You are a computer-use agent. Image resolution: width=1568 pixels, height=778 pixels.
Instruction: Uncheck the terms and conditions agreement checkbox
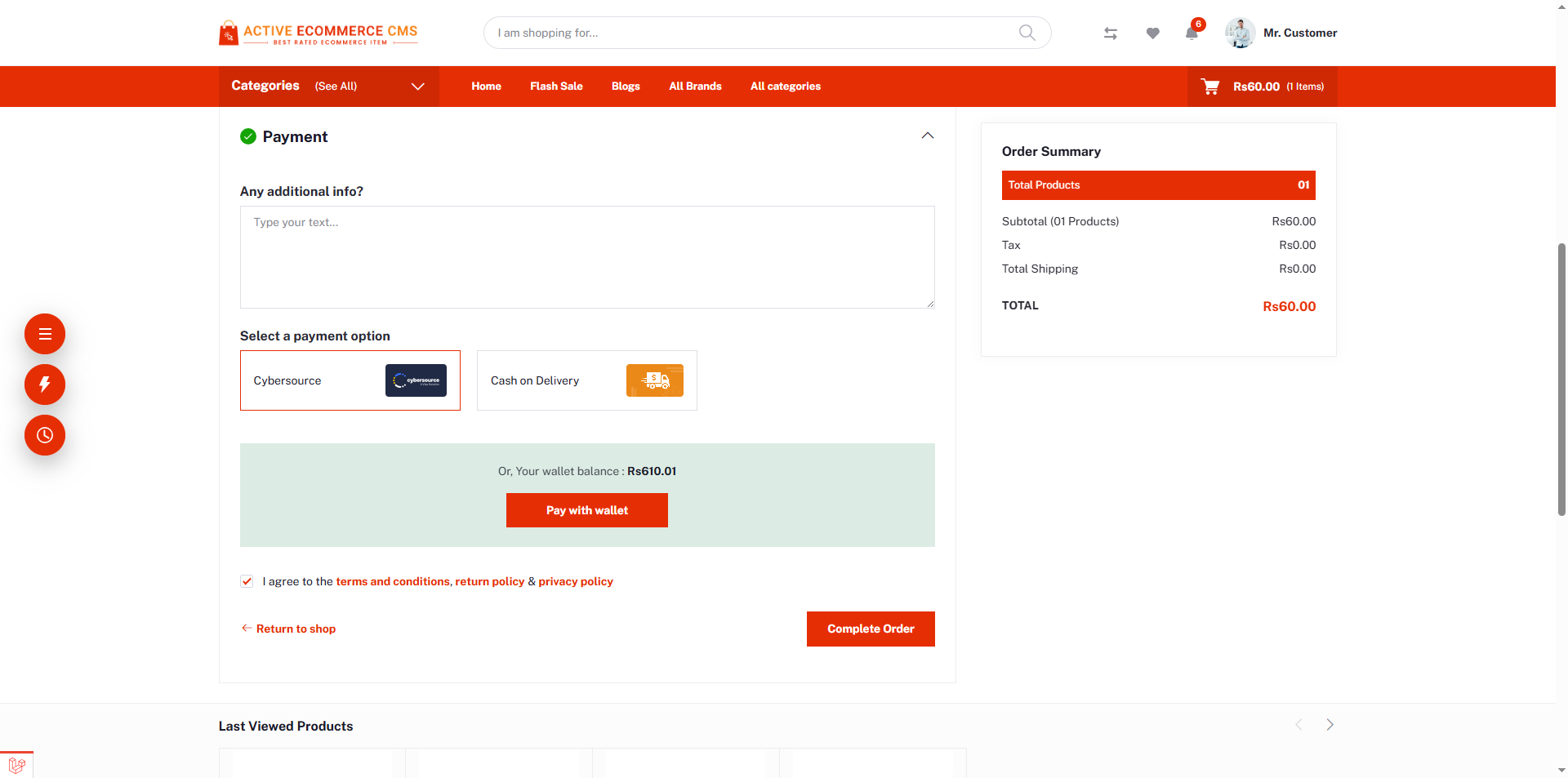(x=247, y=581)
